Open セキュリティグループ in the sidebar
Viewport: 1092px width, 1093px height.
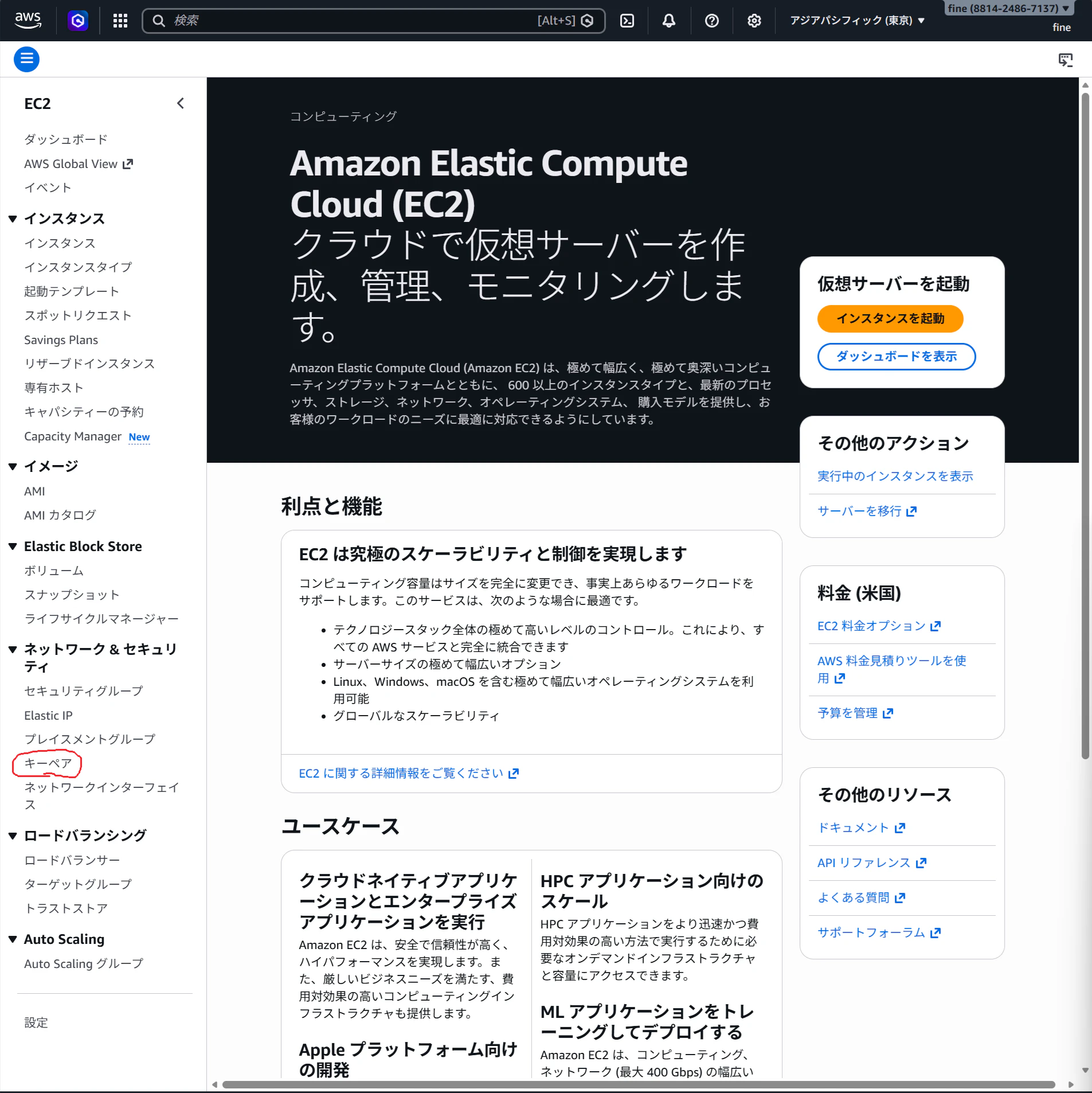[x=84, y=691]
